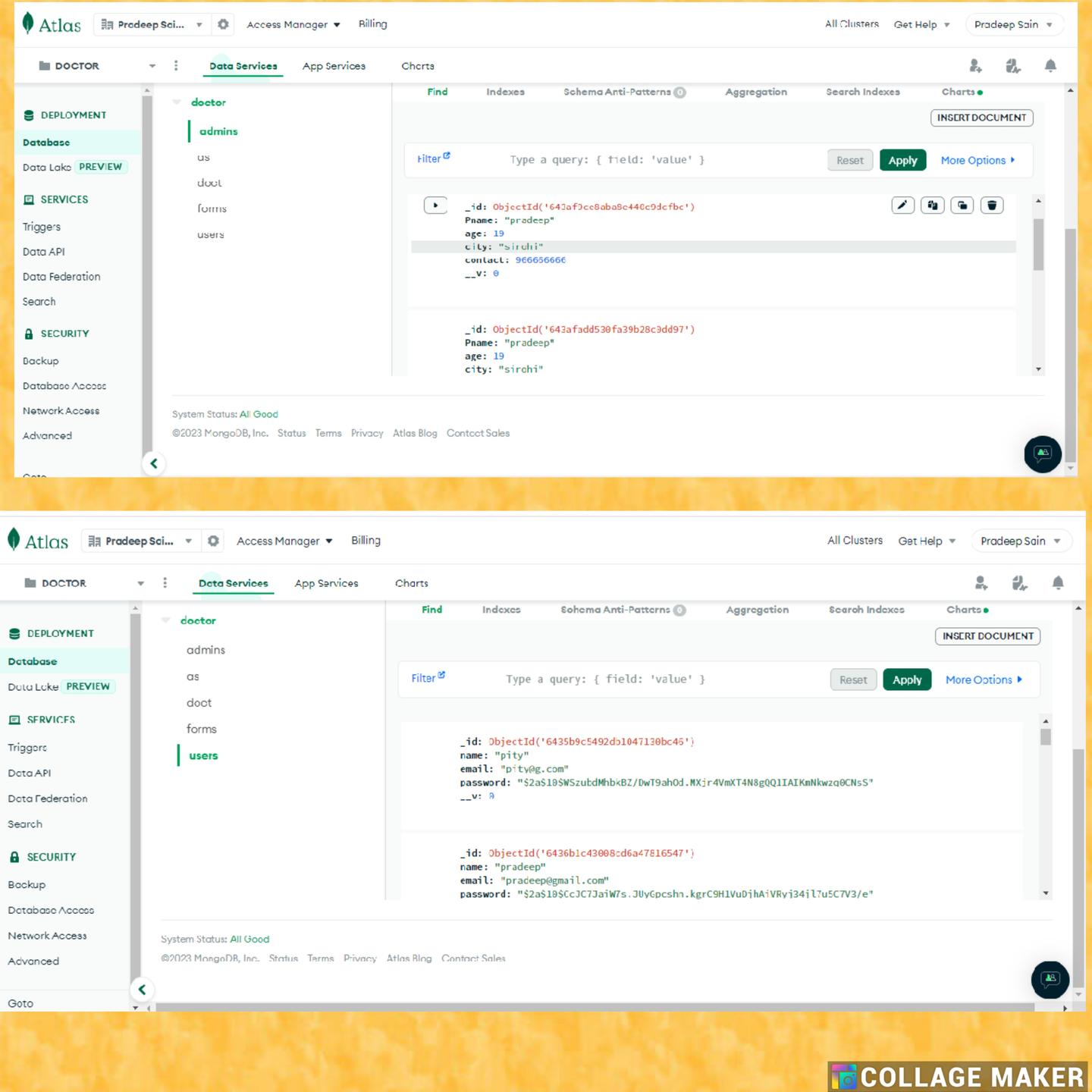1092x1092 pixels.
Task: Open DOCTOR project dropdown in bottom screenshot
Action: tap(84, 582)
